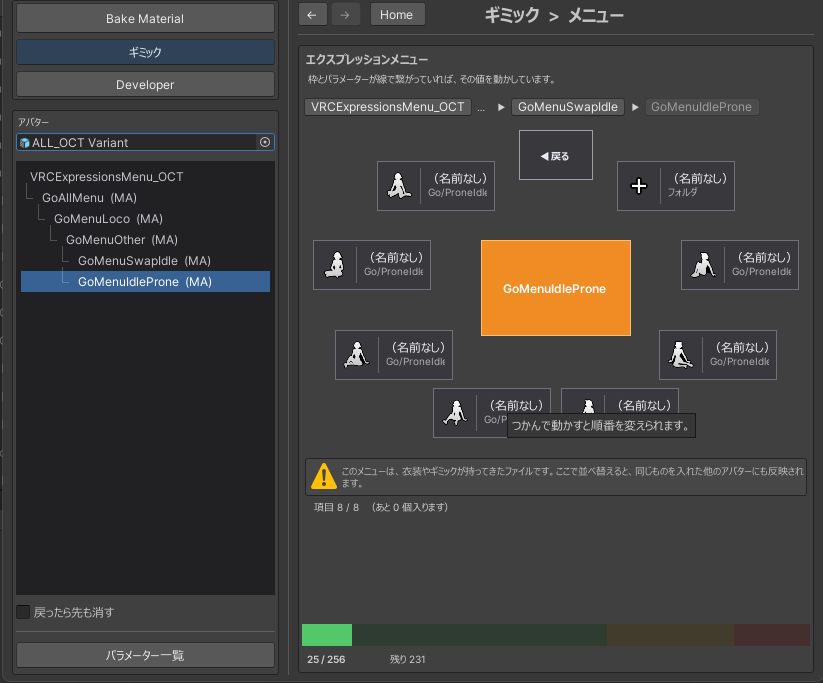The width and height of the screenshot is (823, 683).
Task: Click the "25 / 256" usage text
Action: coord(326,659)
